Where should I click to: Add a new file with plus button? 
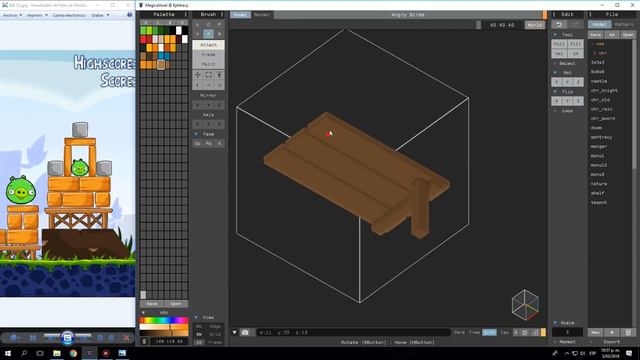pyautogui.click(x=611, y=332)
